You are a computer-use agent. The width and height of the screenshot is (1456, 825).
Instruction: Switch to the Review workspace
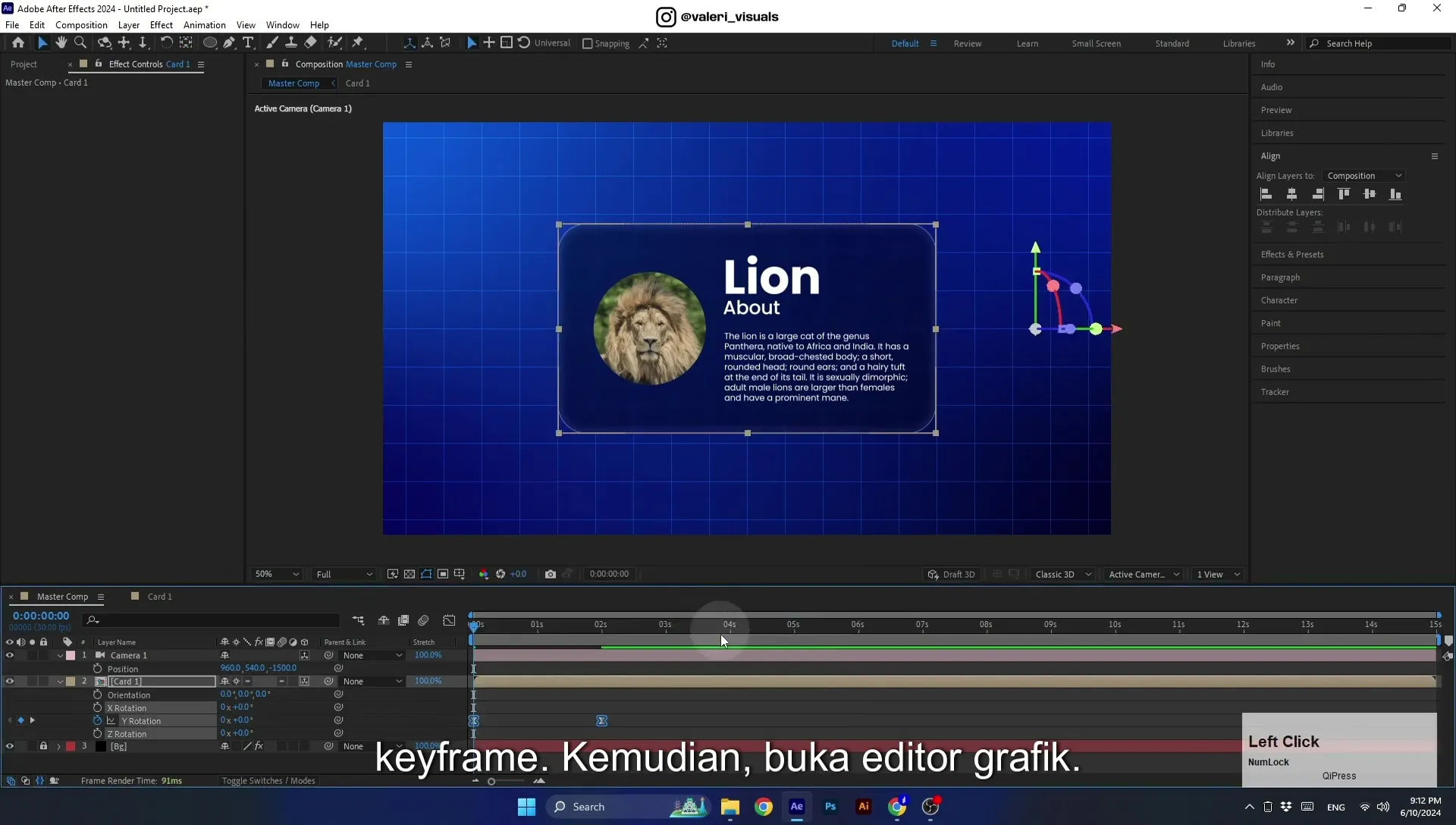pyautogui.click(x=968, y=43)
